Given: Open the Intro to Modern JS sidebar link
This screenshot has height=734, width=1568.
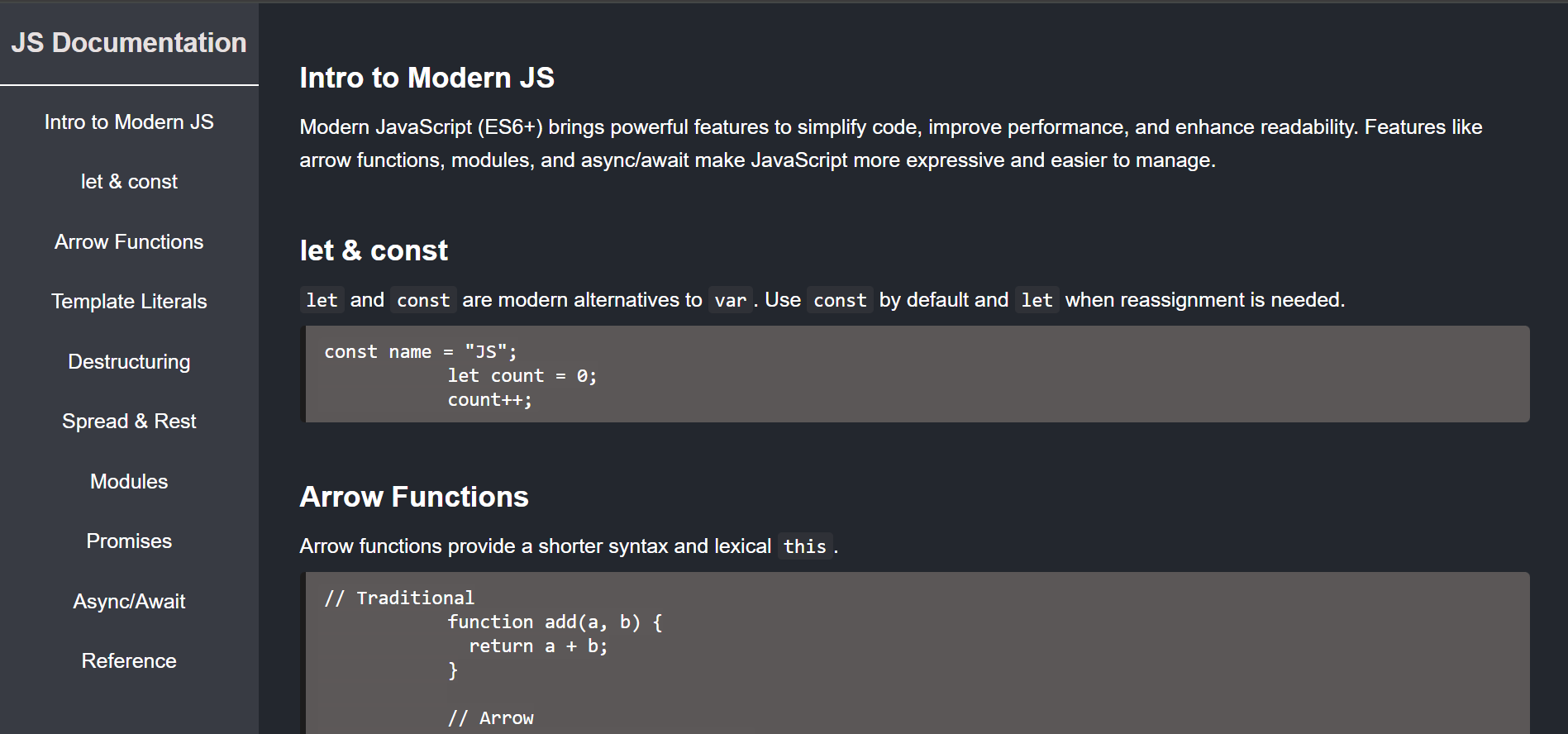Looking at the screenshot, I should pos(129,122).
